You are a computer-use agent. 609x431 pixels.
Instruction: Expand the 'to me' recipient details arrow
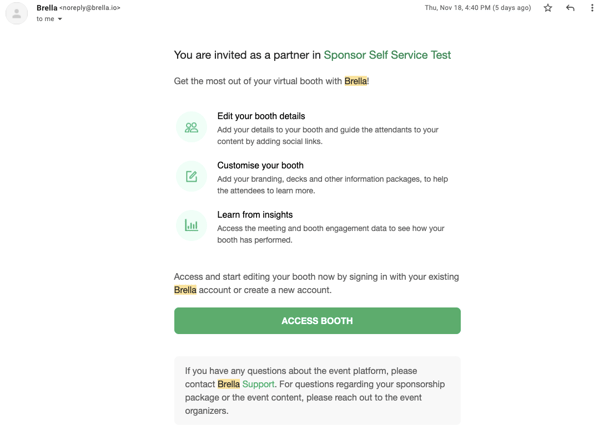coord(60,19)
